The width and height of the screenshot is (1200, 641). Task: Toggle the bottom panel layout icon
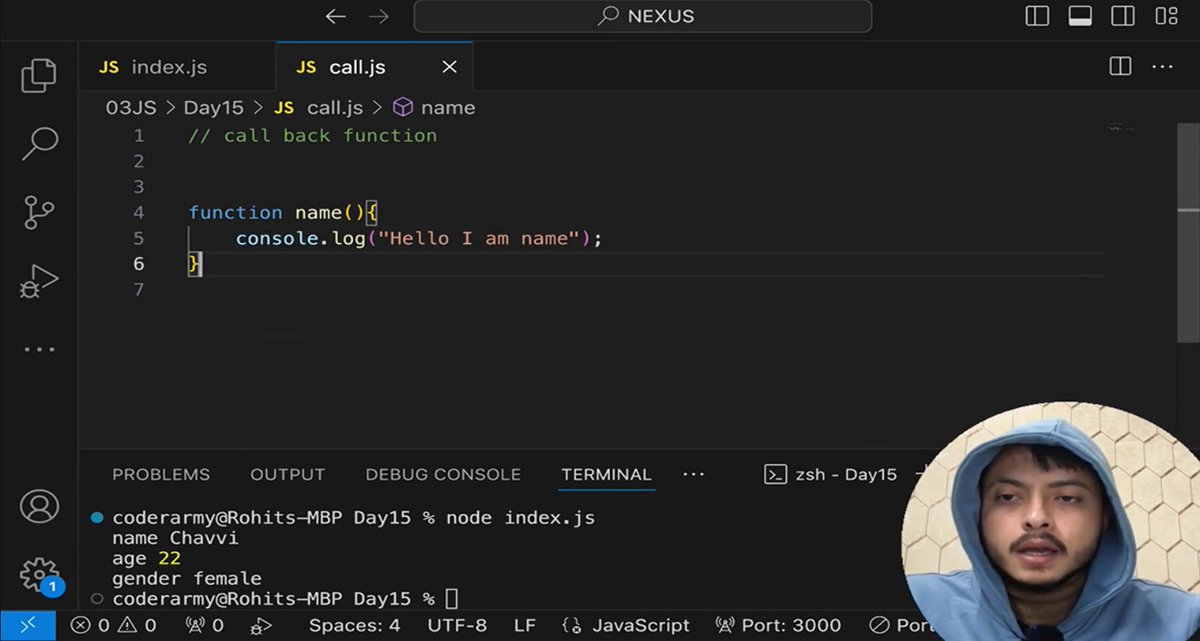point(1080,16)
